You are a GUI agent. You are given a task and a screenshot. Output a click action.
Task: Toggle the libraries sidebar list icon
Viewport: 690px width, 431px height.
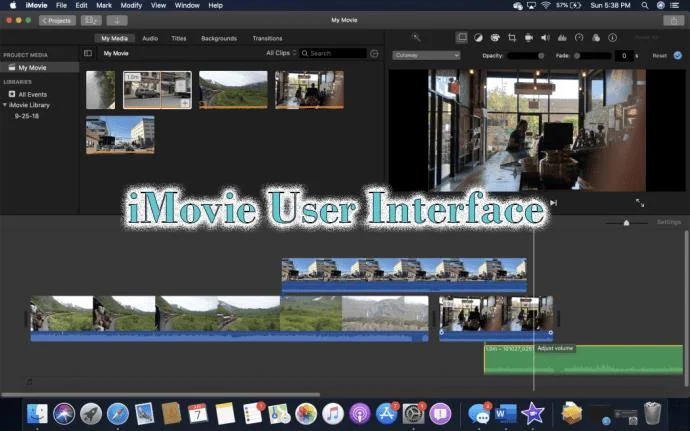pos(88,53)
